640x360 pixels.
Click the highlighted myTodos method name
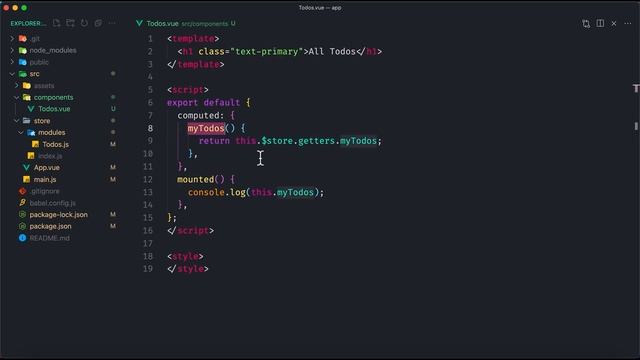click(206, 128)
